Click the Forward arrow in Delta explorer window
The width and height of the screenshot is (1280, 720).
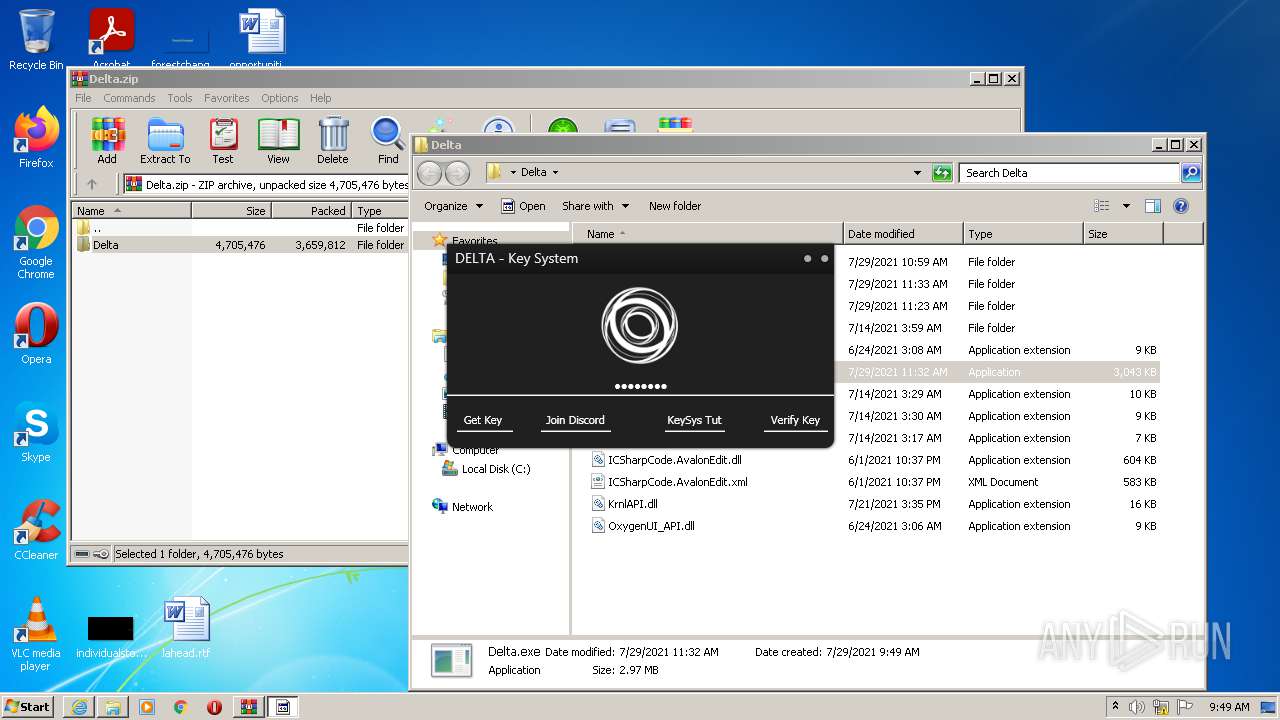point(457,173)
